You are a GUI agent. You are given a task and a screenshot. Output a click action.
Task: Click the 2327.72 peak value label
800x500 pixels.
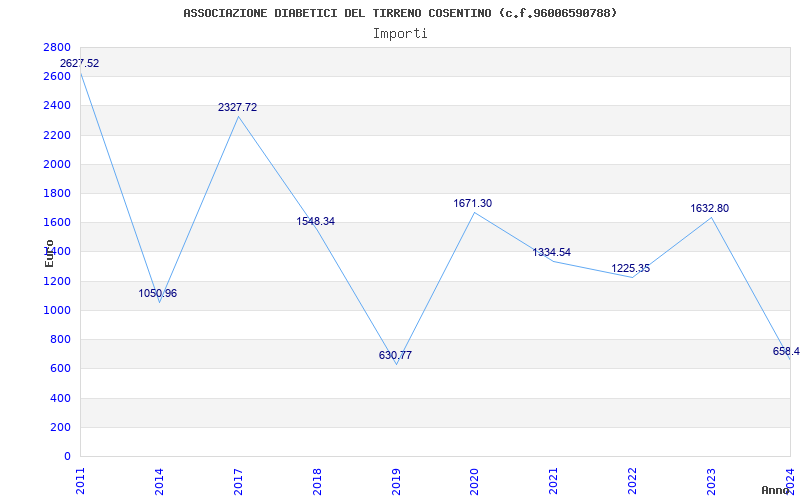point(237,107)
